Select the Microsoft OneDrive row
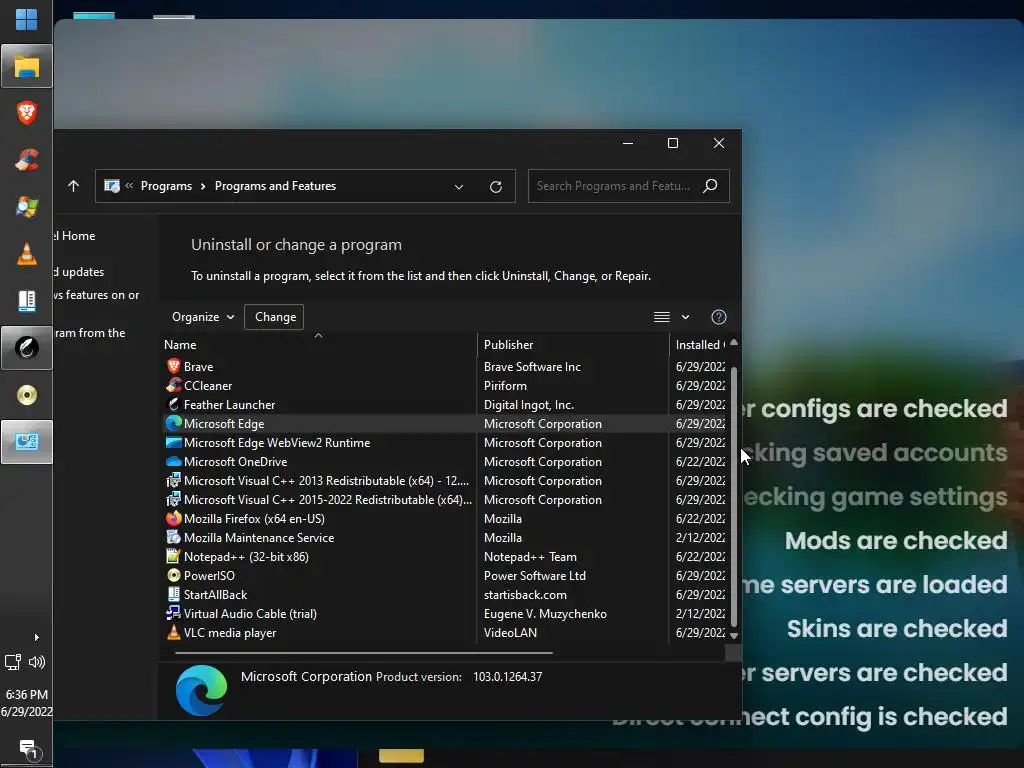The width and height of the screenshot is (1024, 768). coord(444,461)
